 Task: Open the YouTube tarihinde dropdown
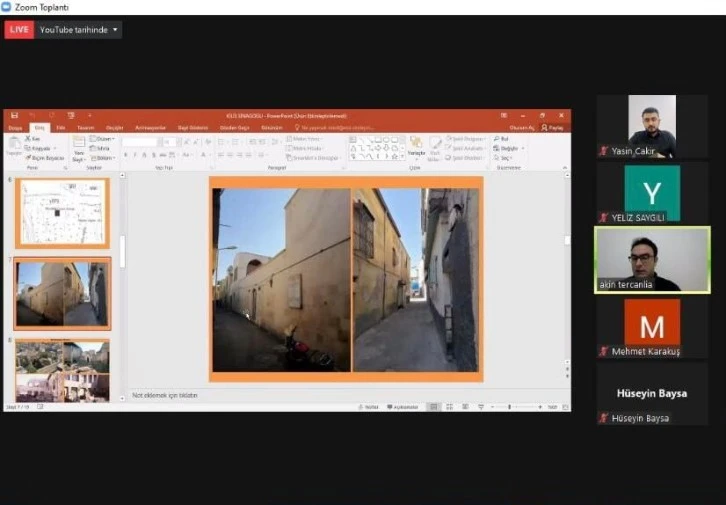[x=79, y=30]
